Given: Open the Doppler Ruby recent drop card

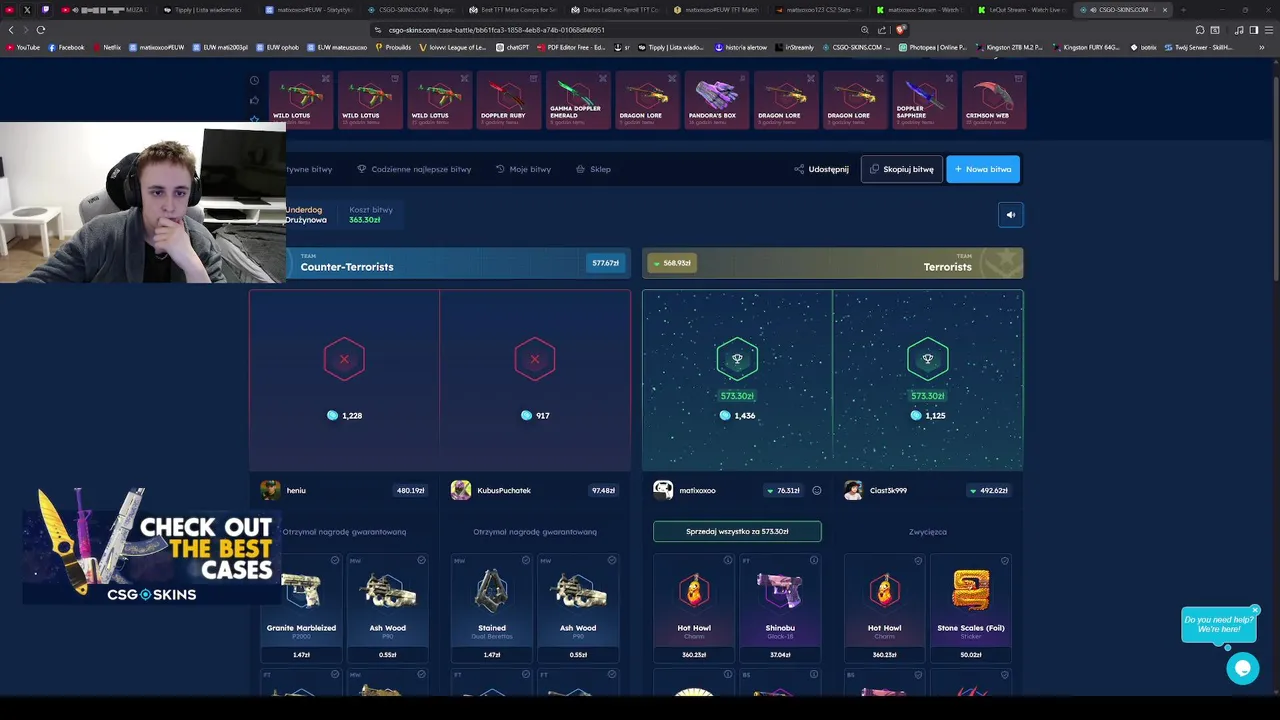Looking at the screenshot, I should pyautogui.click(x=508, y=100).
